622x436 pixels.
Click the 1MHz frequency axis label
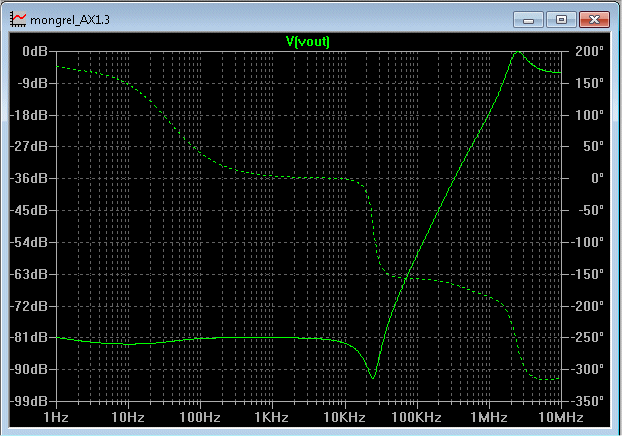[x=489, y=417]
